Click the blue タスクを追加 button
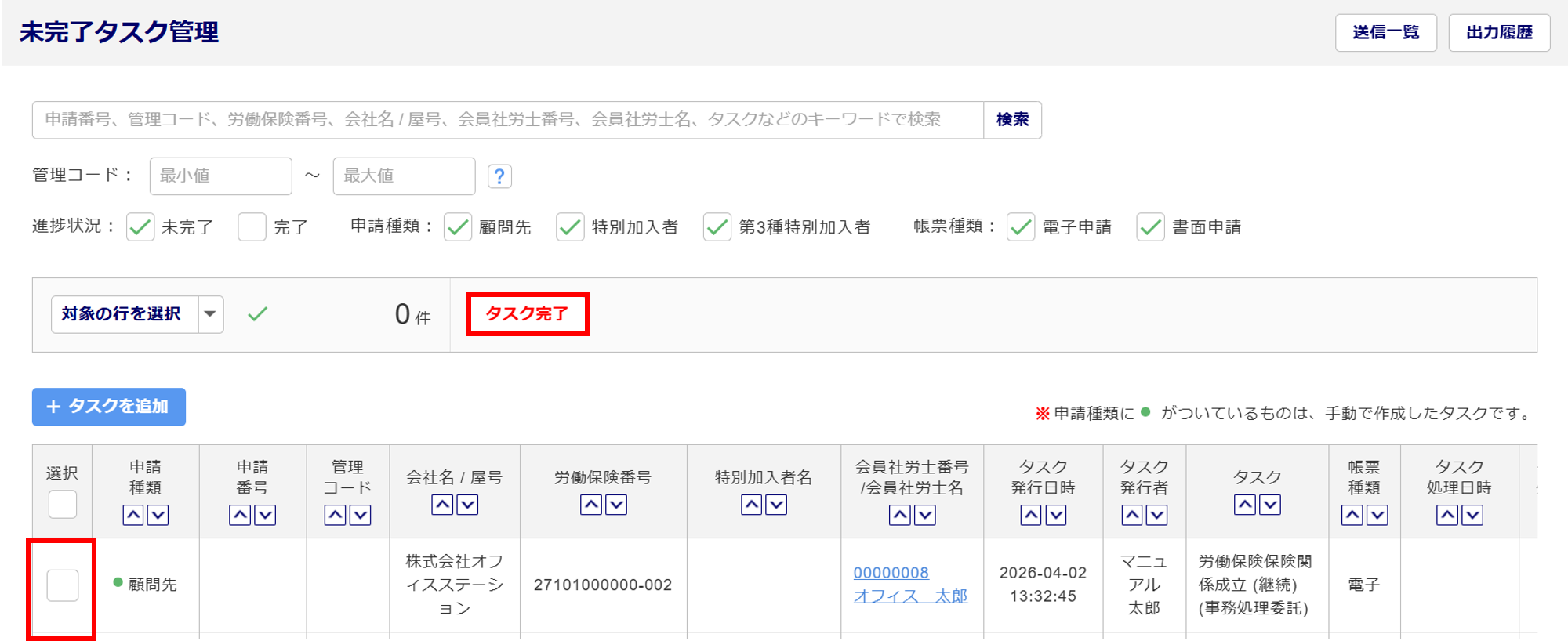 tap(109, 407)
